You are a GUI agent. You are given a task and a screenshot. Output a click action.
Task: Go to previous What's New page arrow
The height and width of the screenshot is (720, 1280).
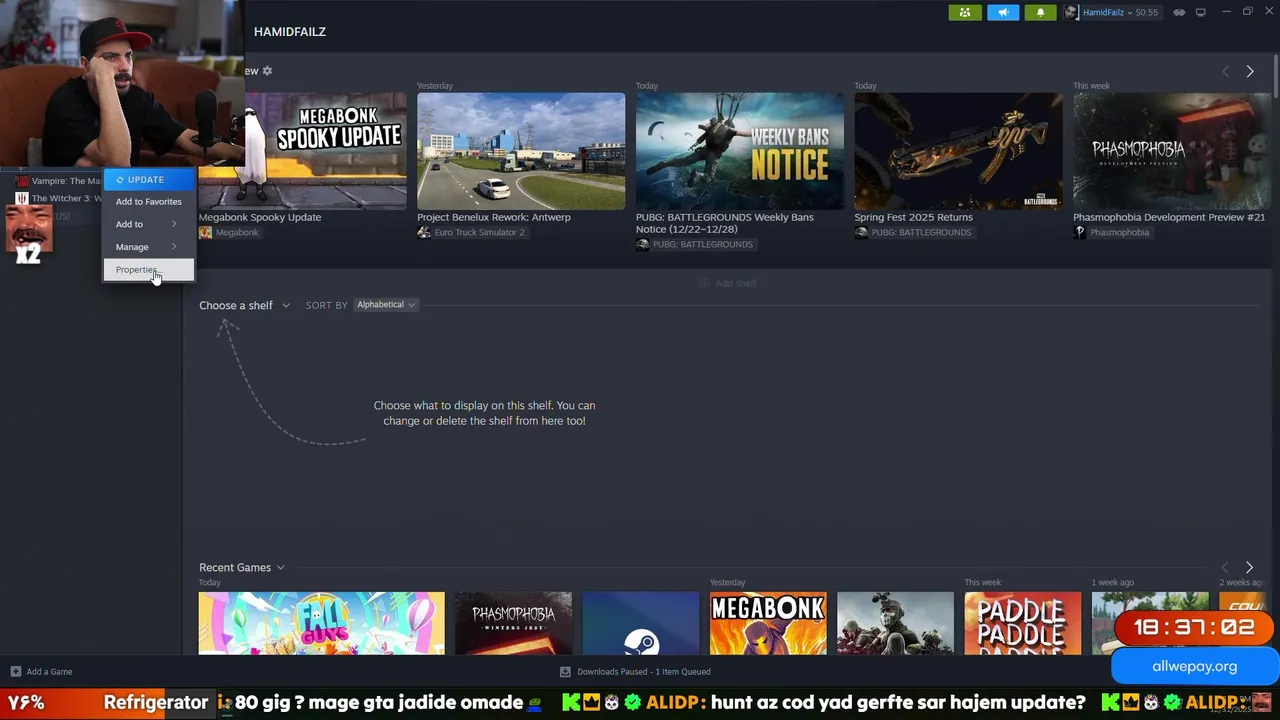click(x=1226, y=72)
